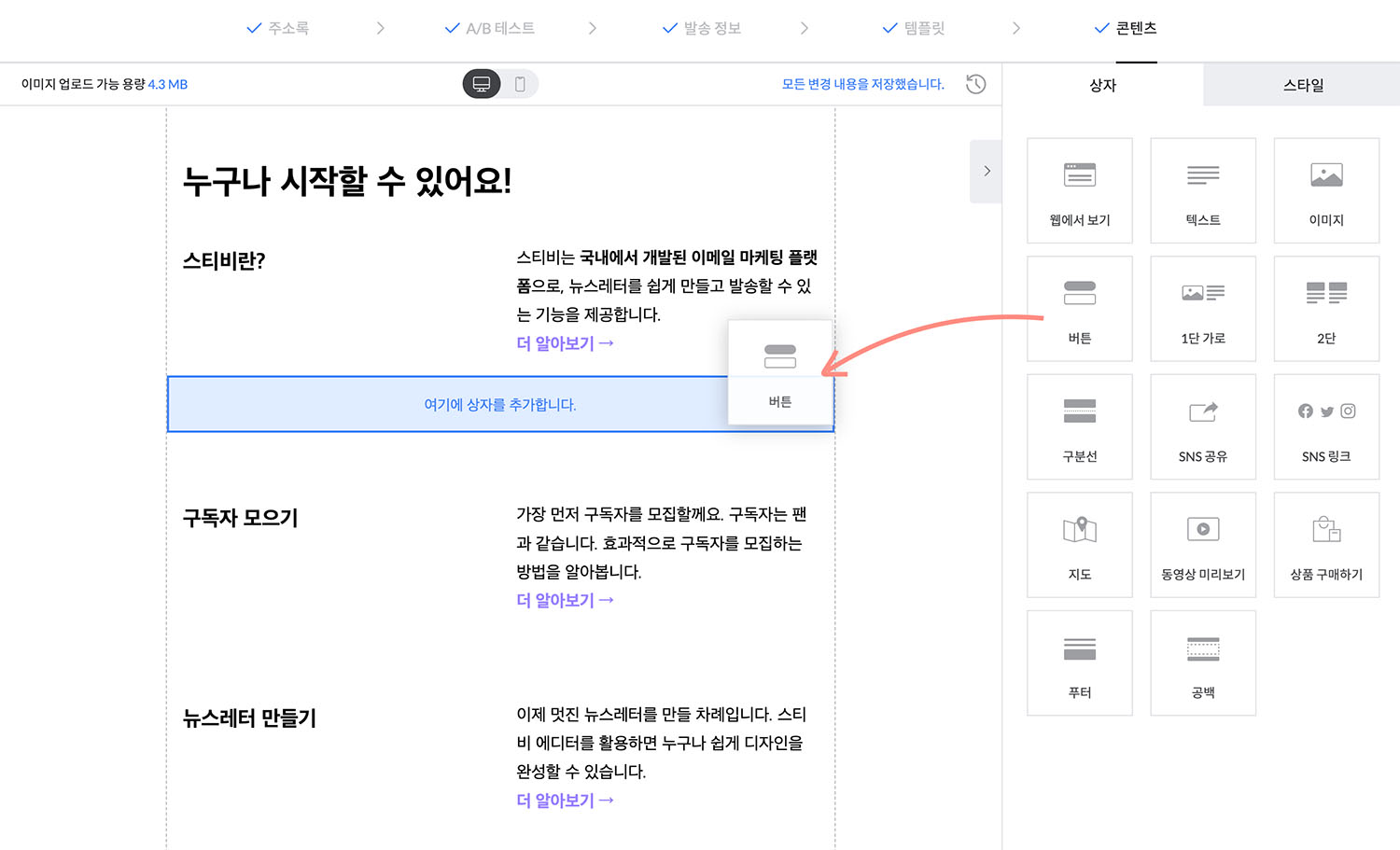Click the 모든 변경 내용을 저장했습니다 message
Screen dimensions: 1400x850
(x=863, y=84)
